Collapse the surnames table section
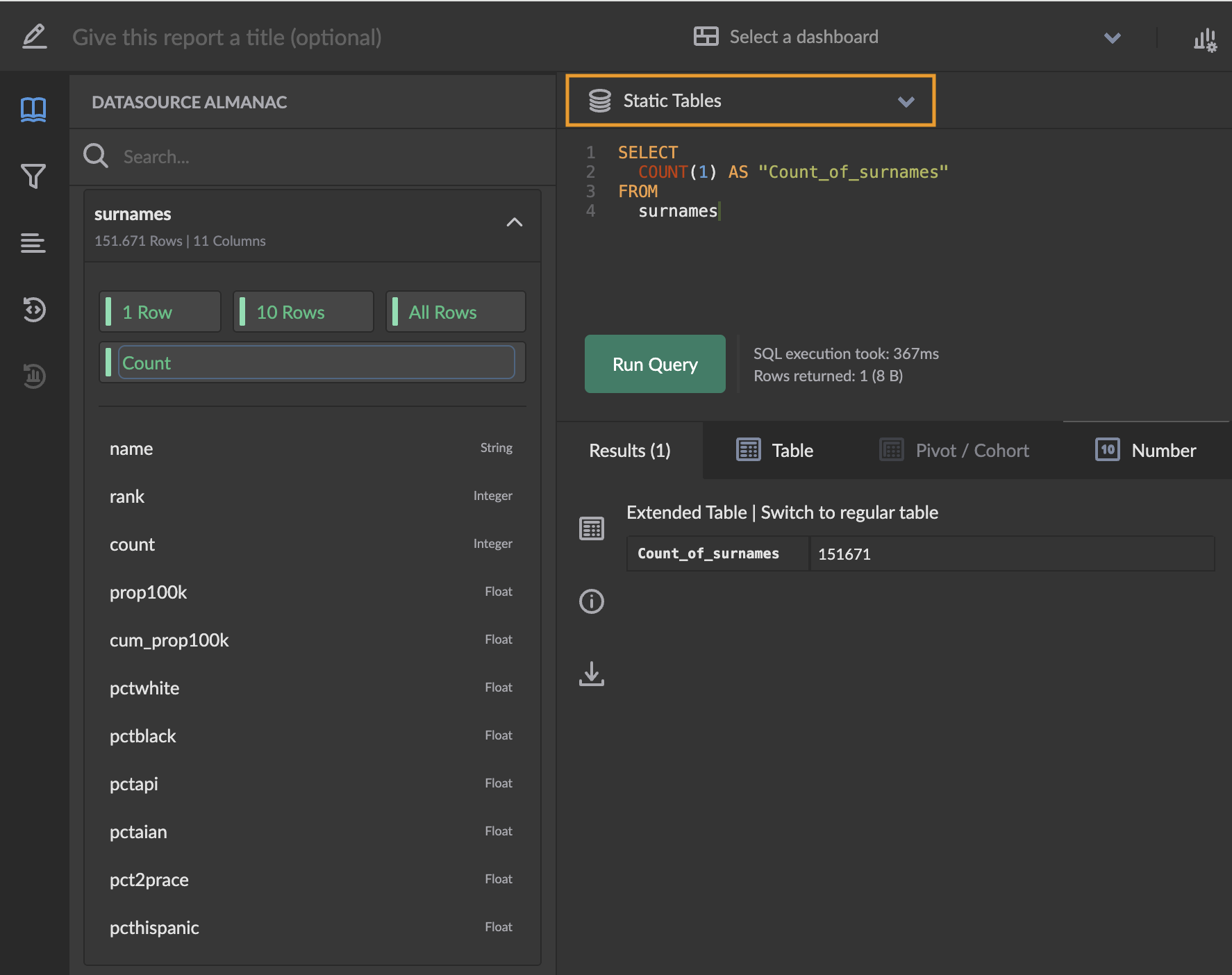The image size is (1232, 975). (514, 222)
